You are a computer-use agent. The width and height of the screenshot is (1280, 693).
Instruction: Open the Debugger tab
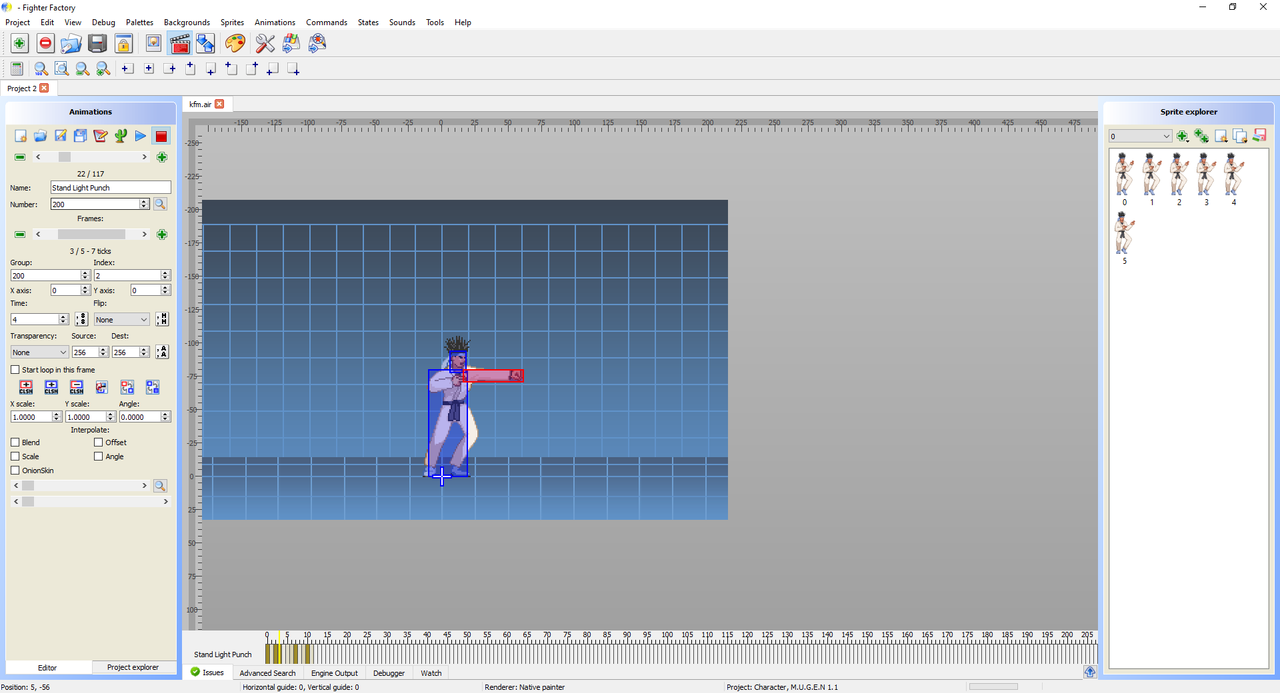tap(389, 673)
